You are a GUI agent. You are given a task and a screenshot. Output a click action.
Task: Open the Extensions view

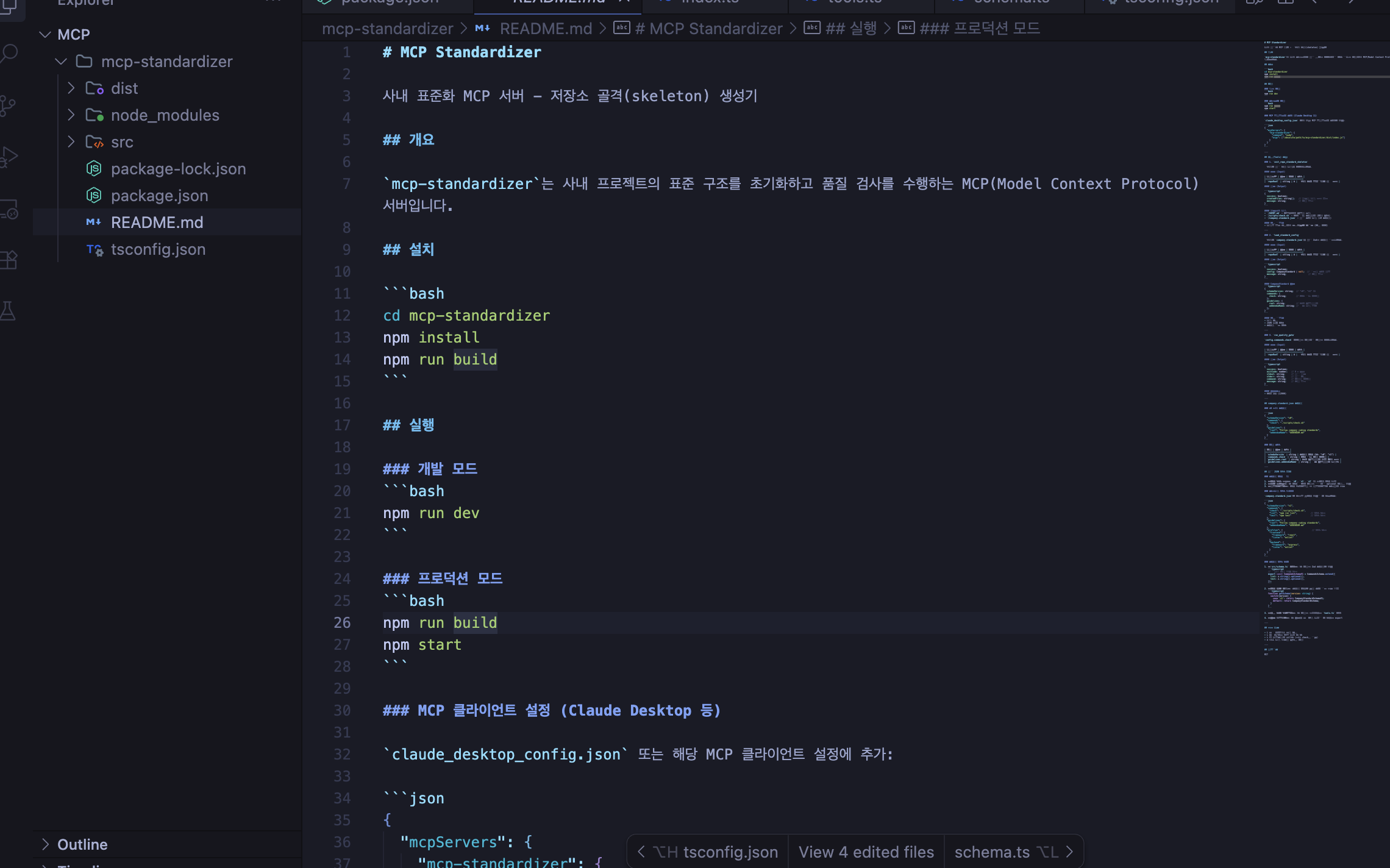point(9,260)
